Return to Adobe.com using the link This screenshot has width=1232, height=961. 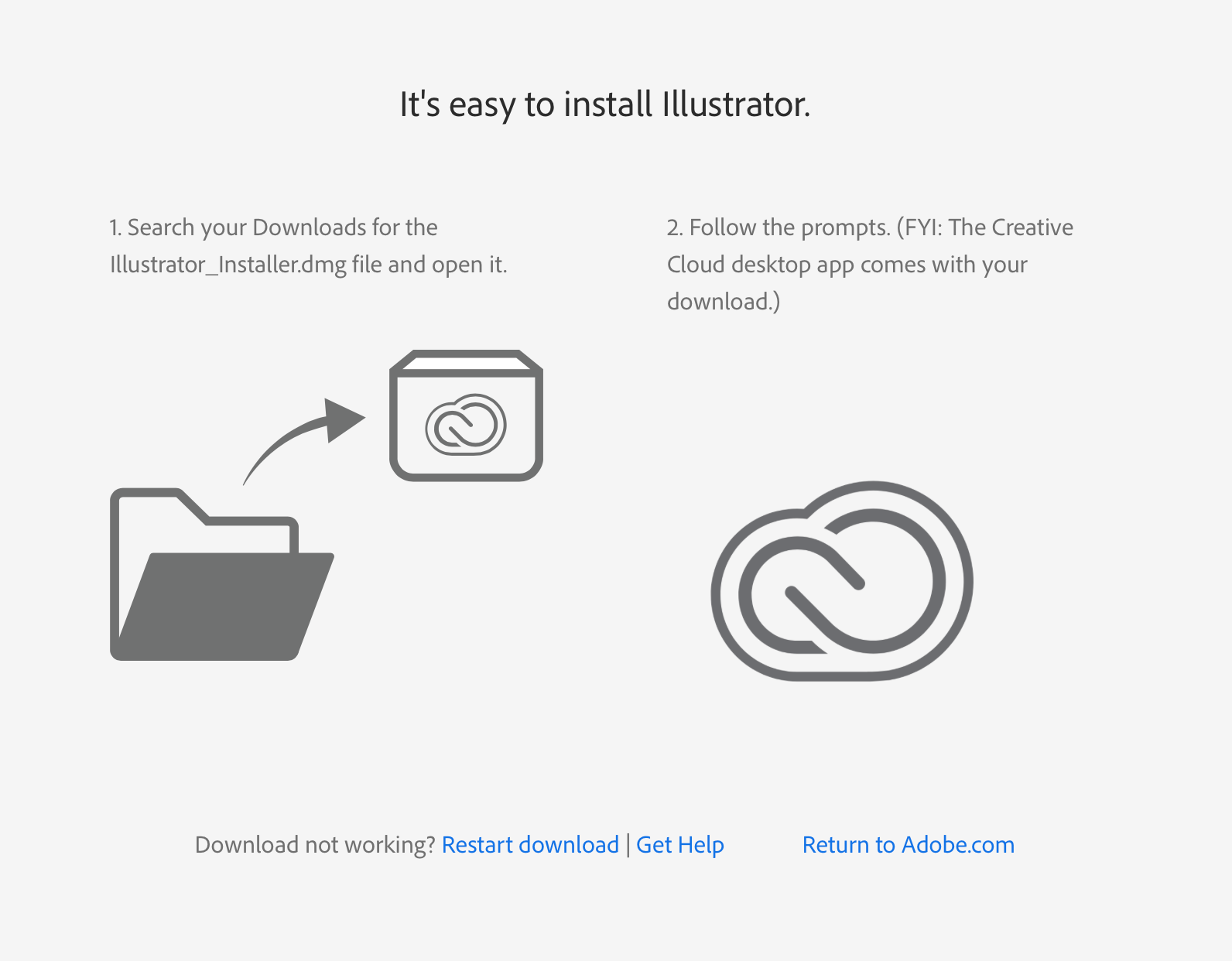(x=909, y=844)
